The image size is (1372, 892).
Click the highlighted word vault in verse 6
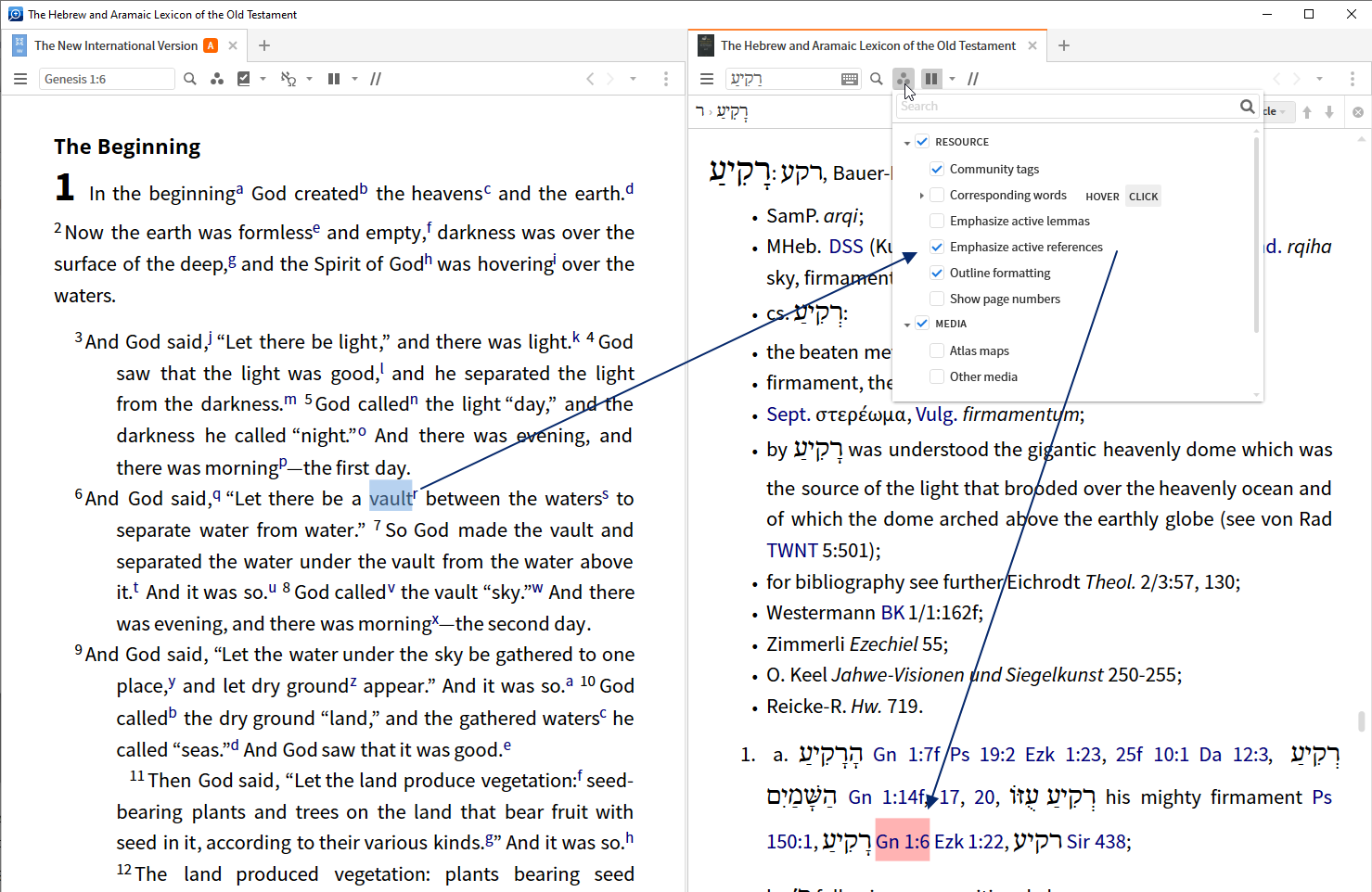[x=391, y=499]
